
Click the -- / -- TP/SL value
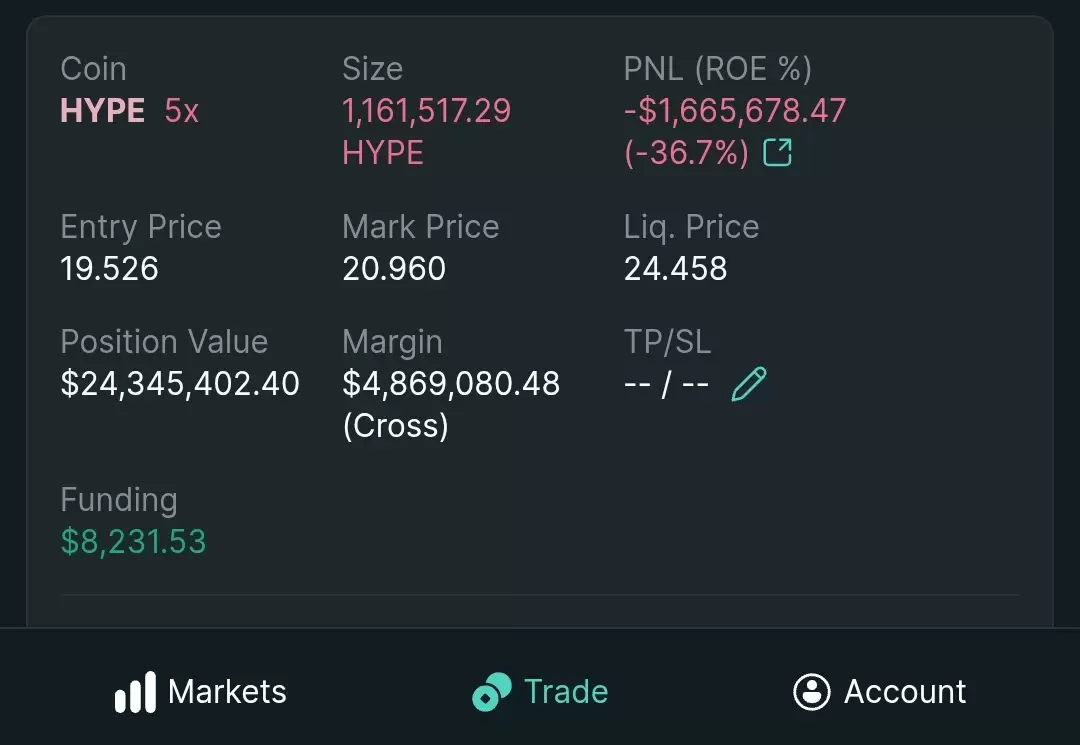(x=667, y=384)
